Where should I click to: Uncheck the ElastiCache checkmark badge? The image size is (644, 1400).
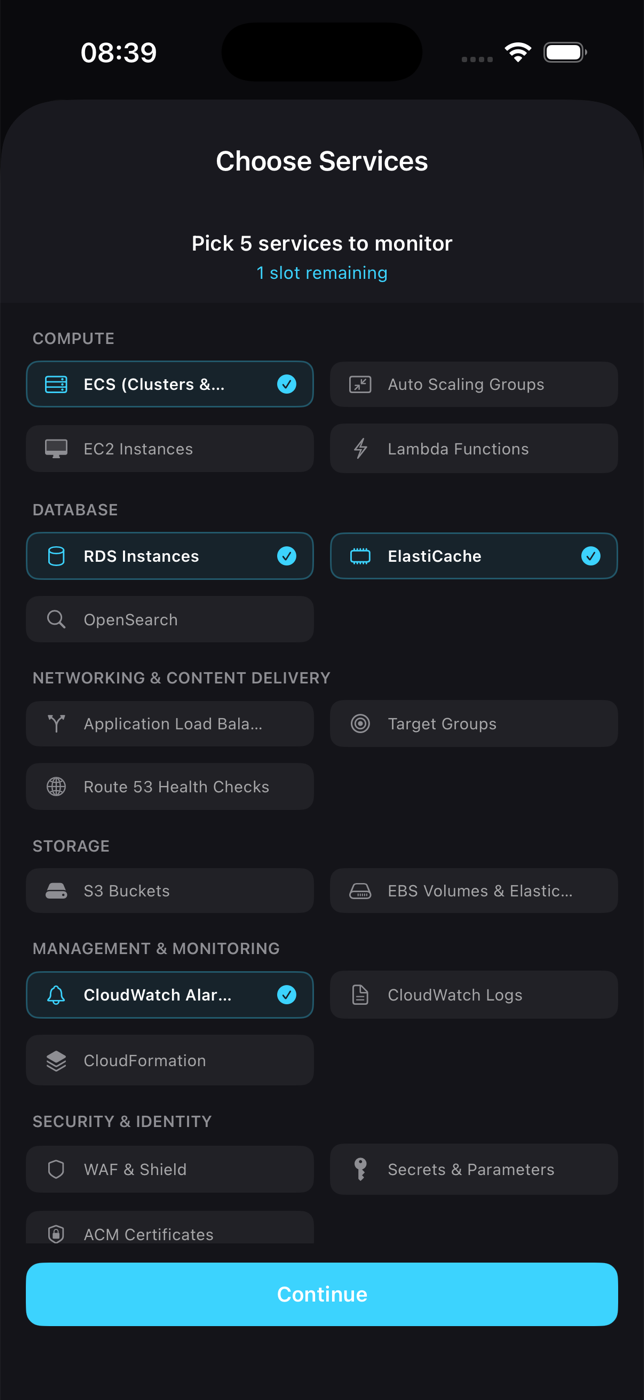point(591,556)
